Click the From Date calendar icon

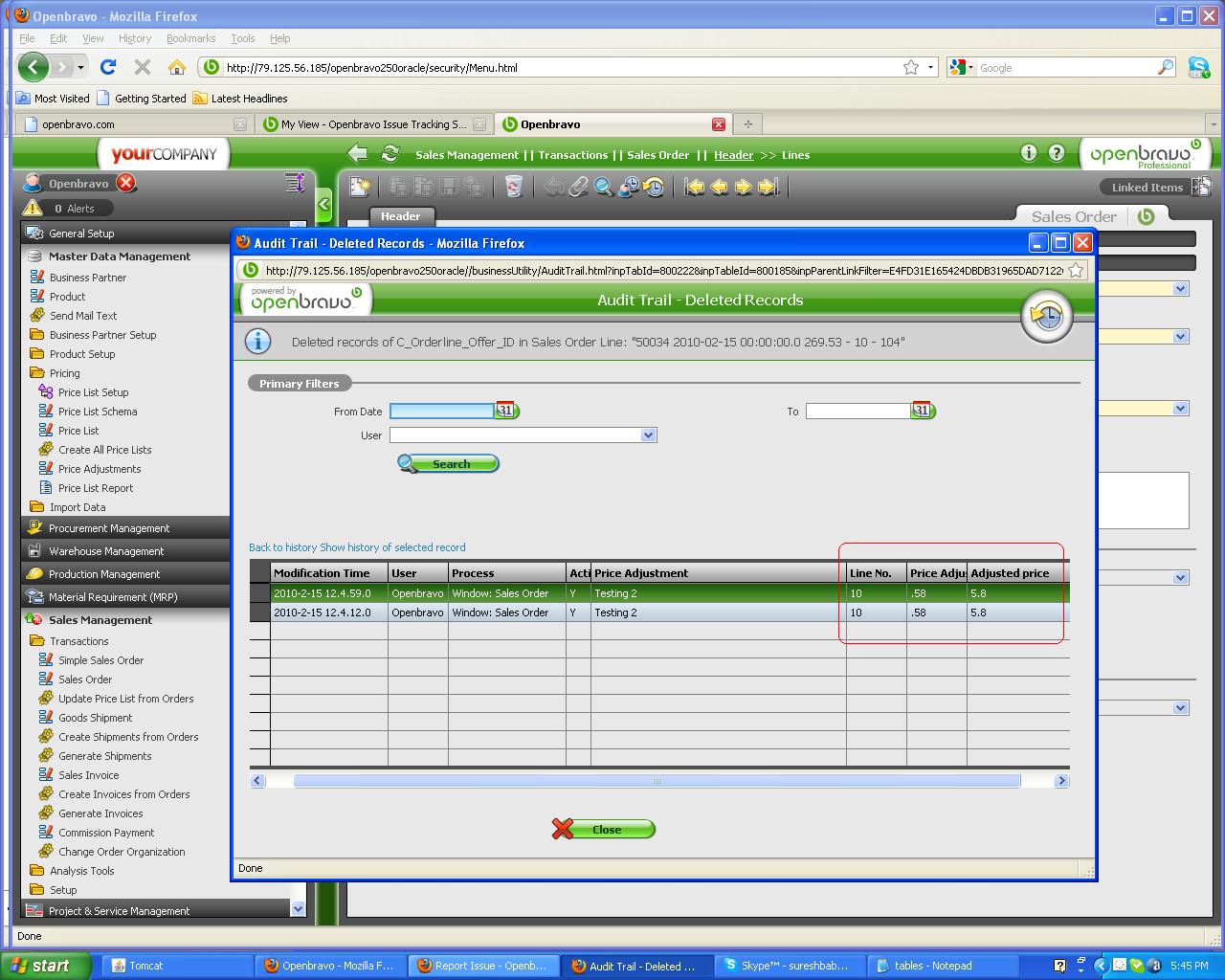(x=506, y=411)
